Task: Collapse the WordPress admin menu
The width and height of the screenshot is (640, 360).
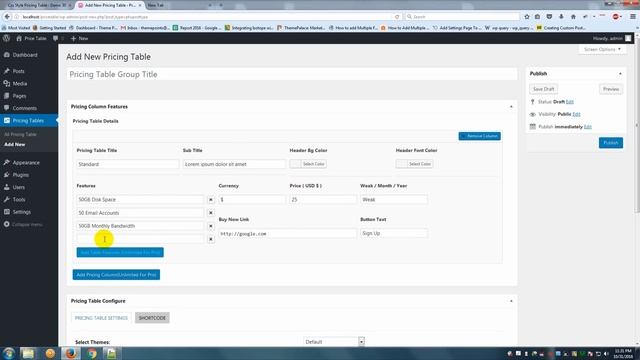Action: click(x=23, y=224)
